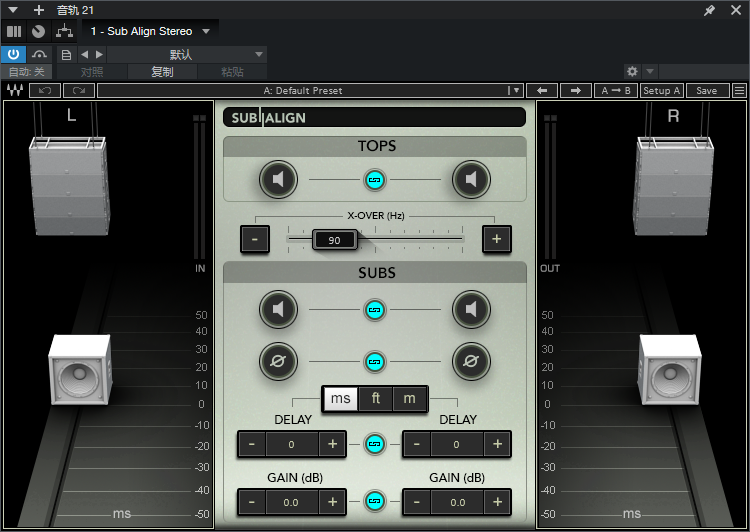Screen dimensions: 750x532
Task: Toggle the polarity link button
Action: pyautogui.click(x=375, y=362)
